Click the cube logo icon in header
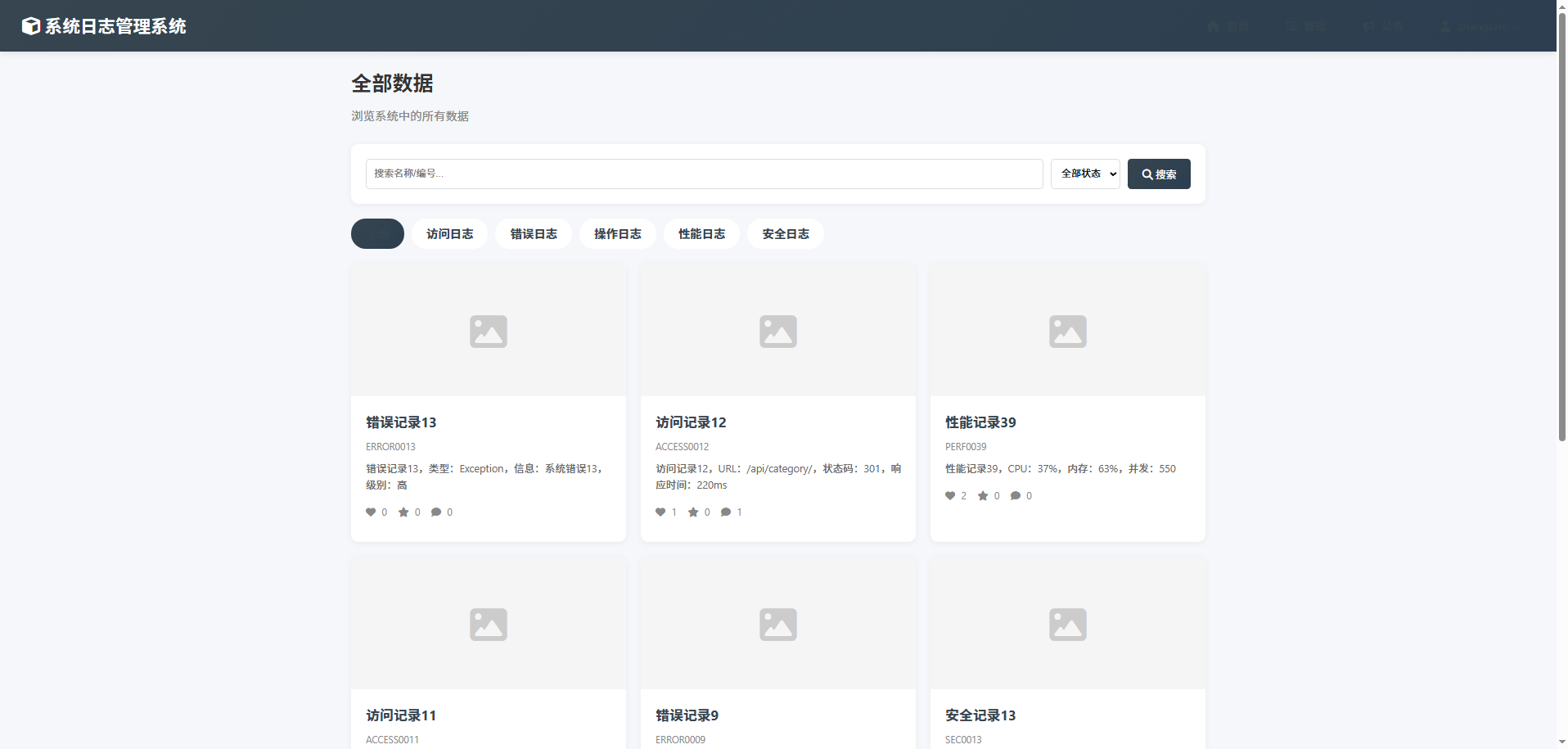 tap(30, 26)
